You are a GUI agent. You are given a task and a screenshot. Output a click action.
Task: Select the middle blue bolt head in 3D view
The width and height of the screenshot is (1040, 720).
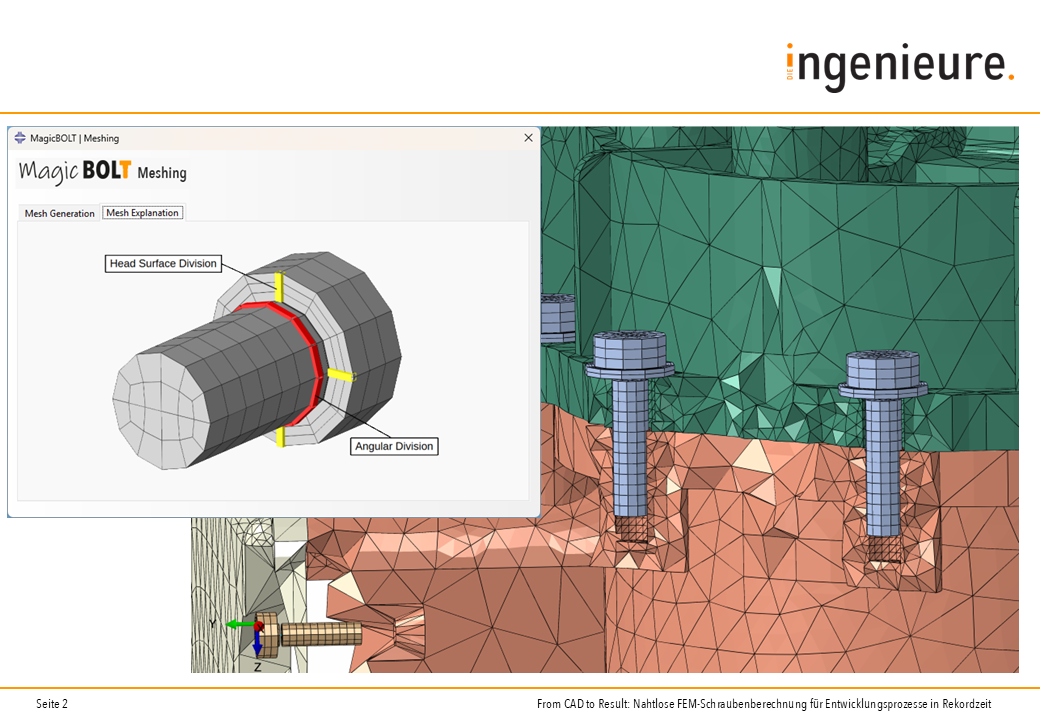[x=629, y=352]
